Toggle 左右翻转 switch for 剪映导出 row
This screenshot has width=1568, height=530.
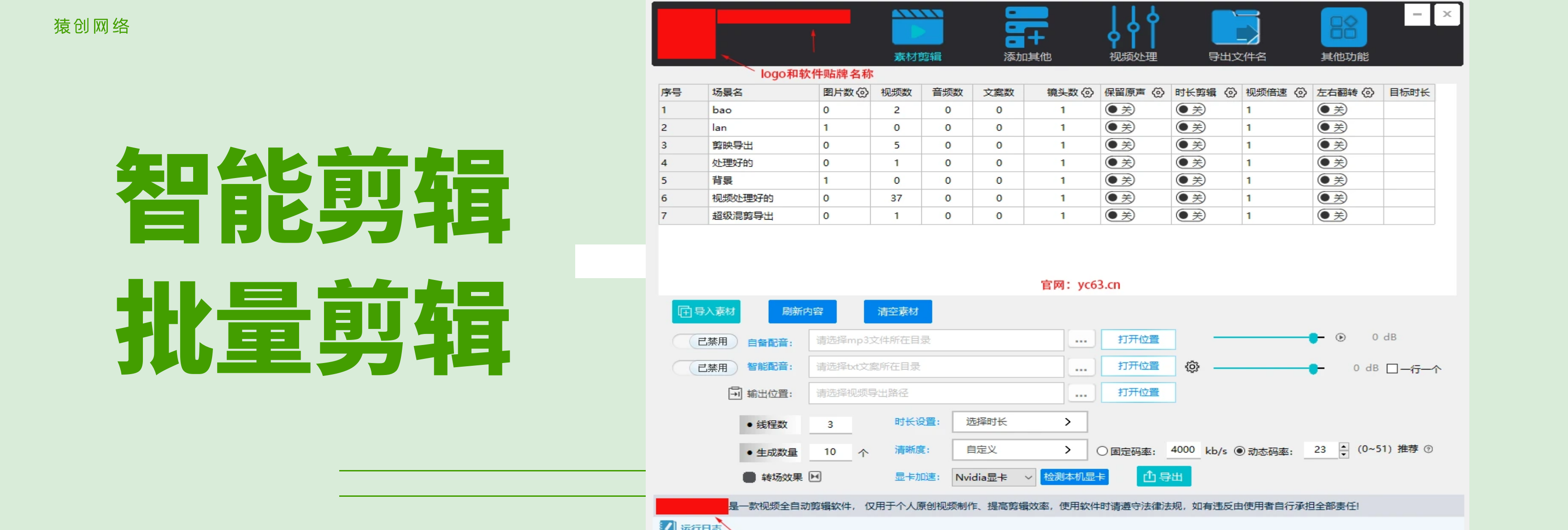point(1332,145)
